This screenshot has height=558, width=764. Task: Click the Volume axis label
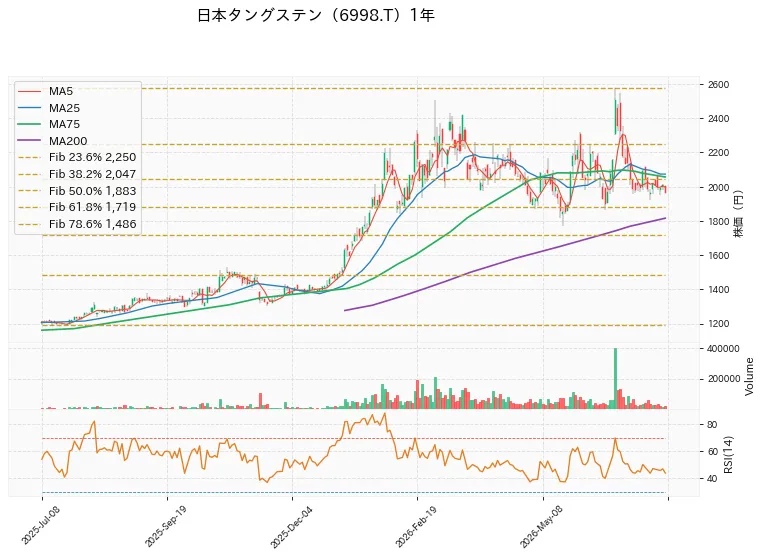(749, 377)
